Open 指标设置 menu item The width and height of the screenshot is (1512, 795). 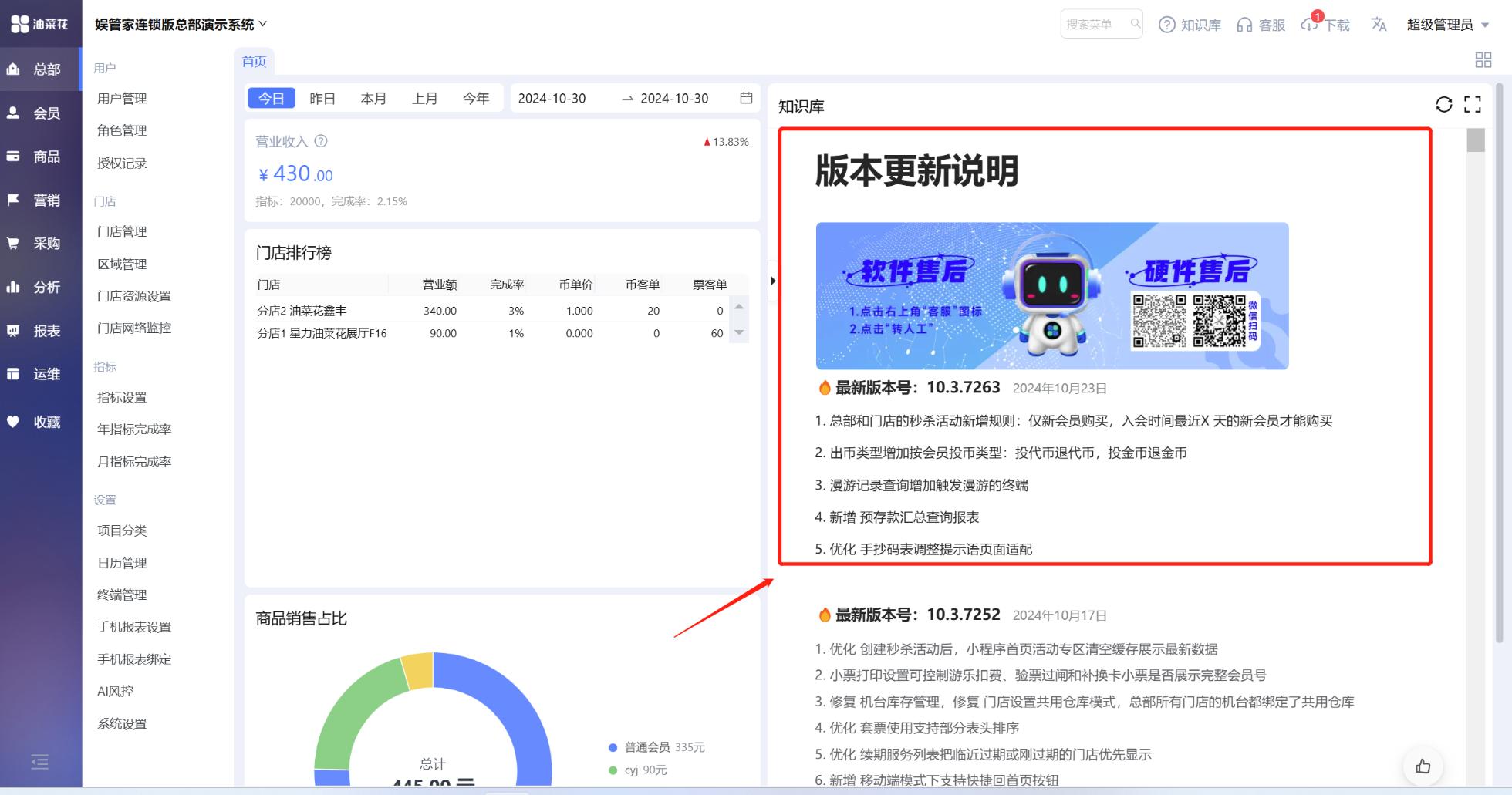click(122, 397)
